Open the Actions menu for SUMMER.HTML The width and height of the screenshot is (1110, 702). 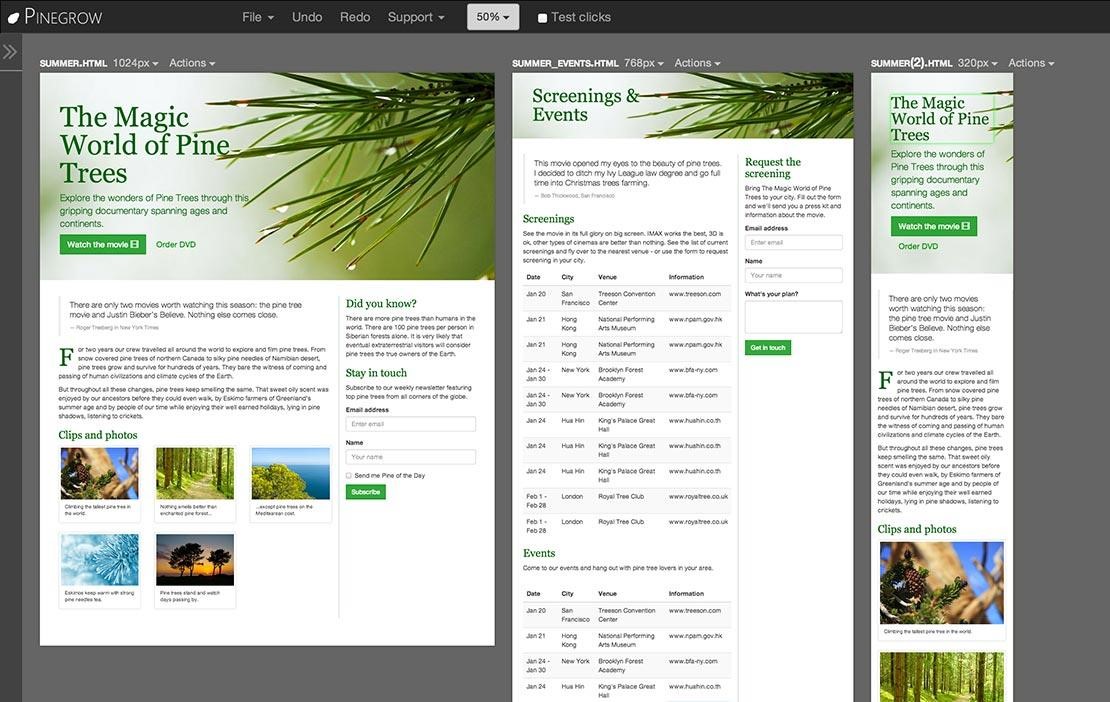pos(192,62)
